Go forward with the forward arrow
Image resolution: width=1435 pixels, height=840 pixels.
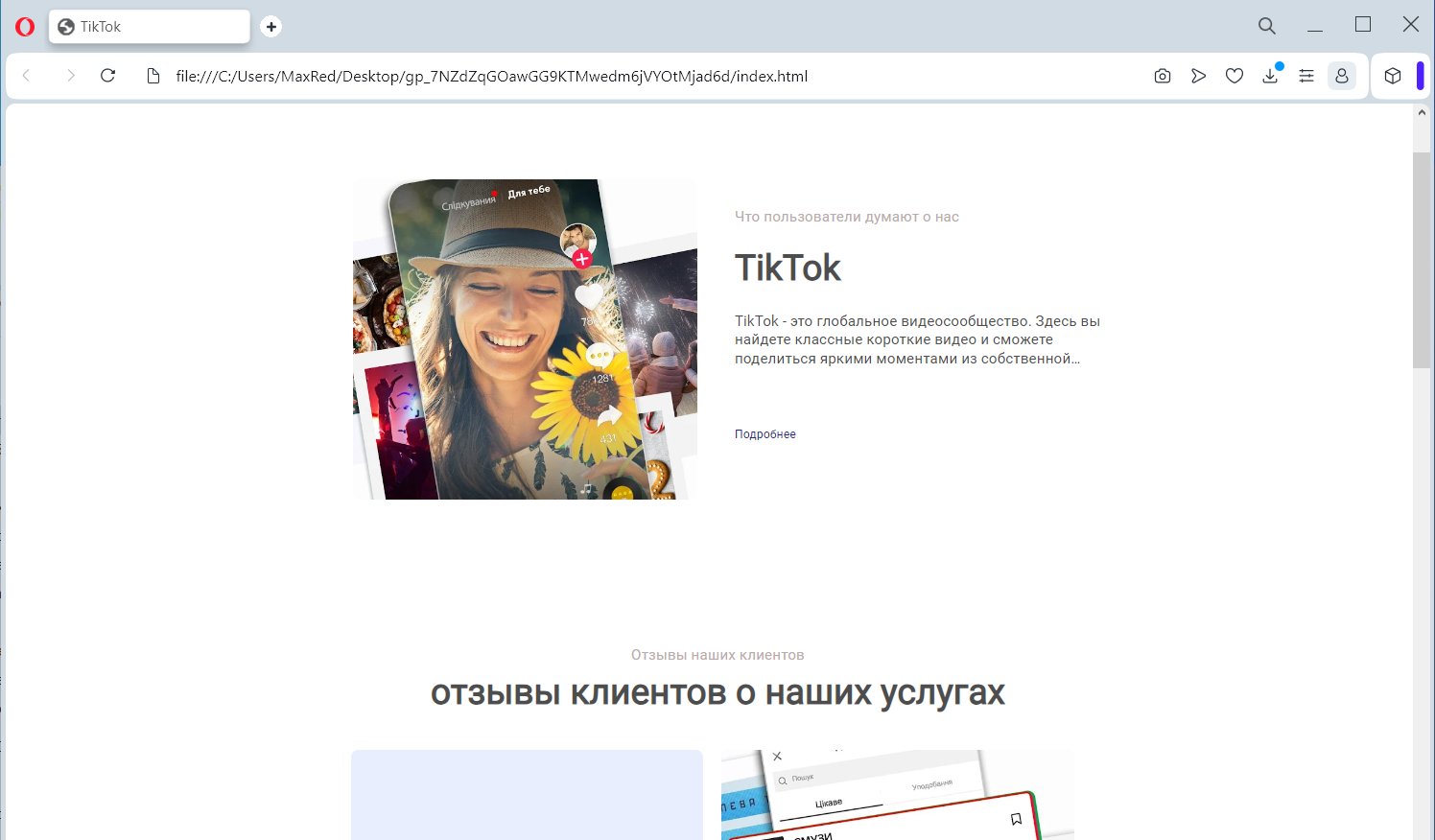tap(70, 76)
